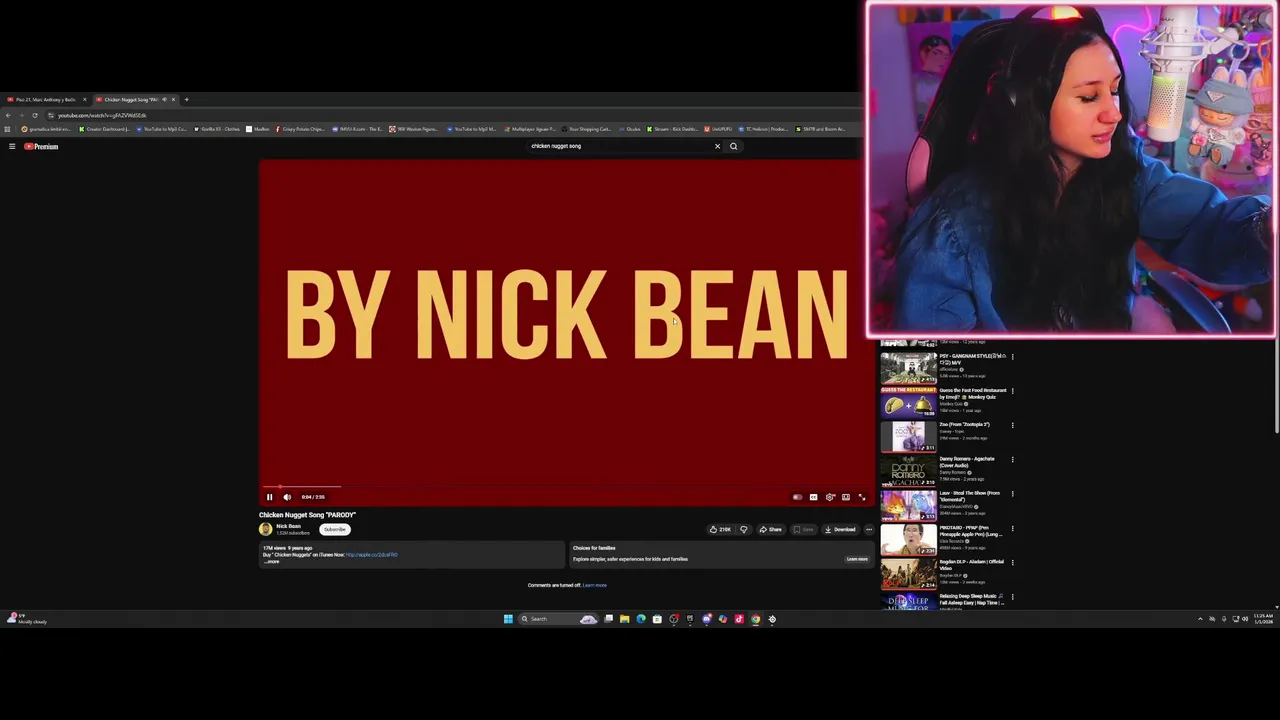Click the video progress bar
The image size is (1280, 720).
point(566,487)
